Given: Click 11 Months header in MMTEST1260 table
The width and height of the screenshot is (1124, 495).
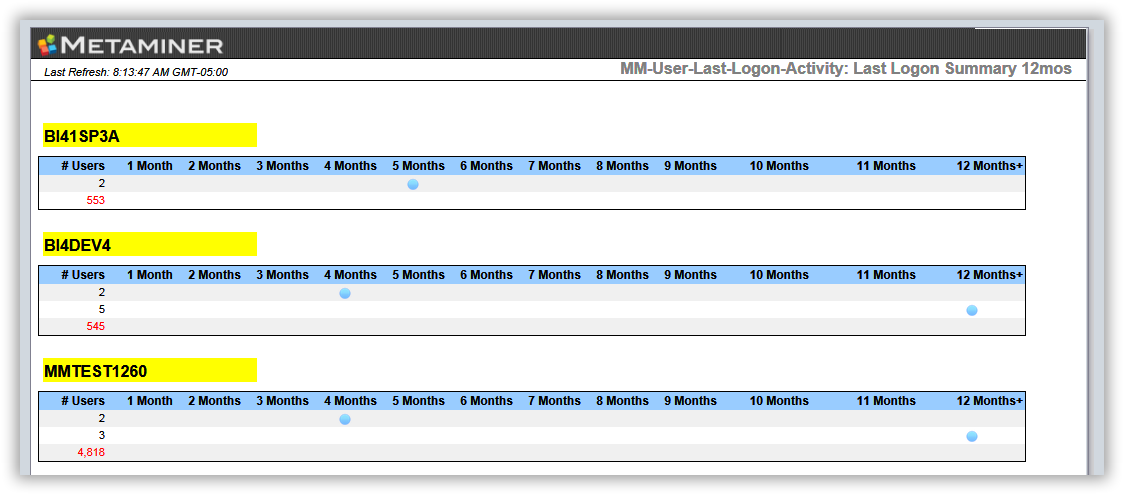Looking at the screenshot, I should [886, 401].
